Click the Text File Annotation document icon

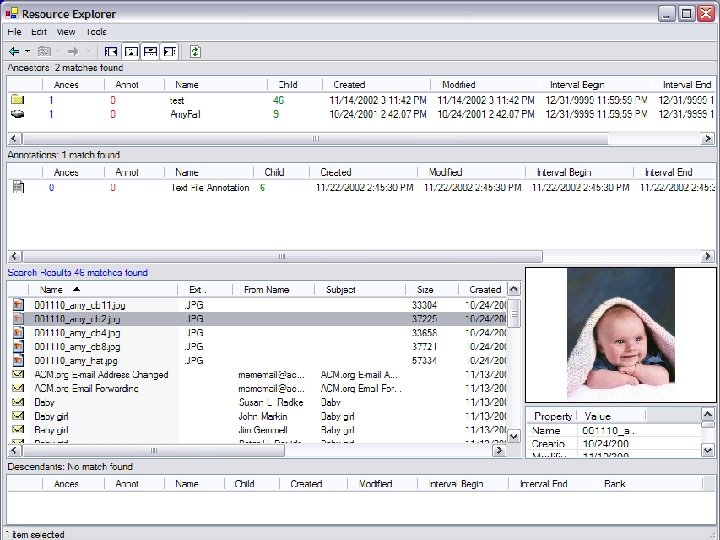click(x=17, y=187)
